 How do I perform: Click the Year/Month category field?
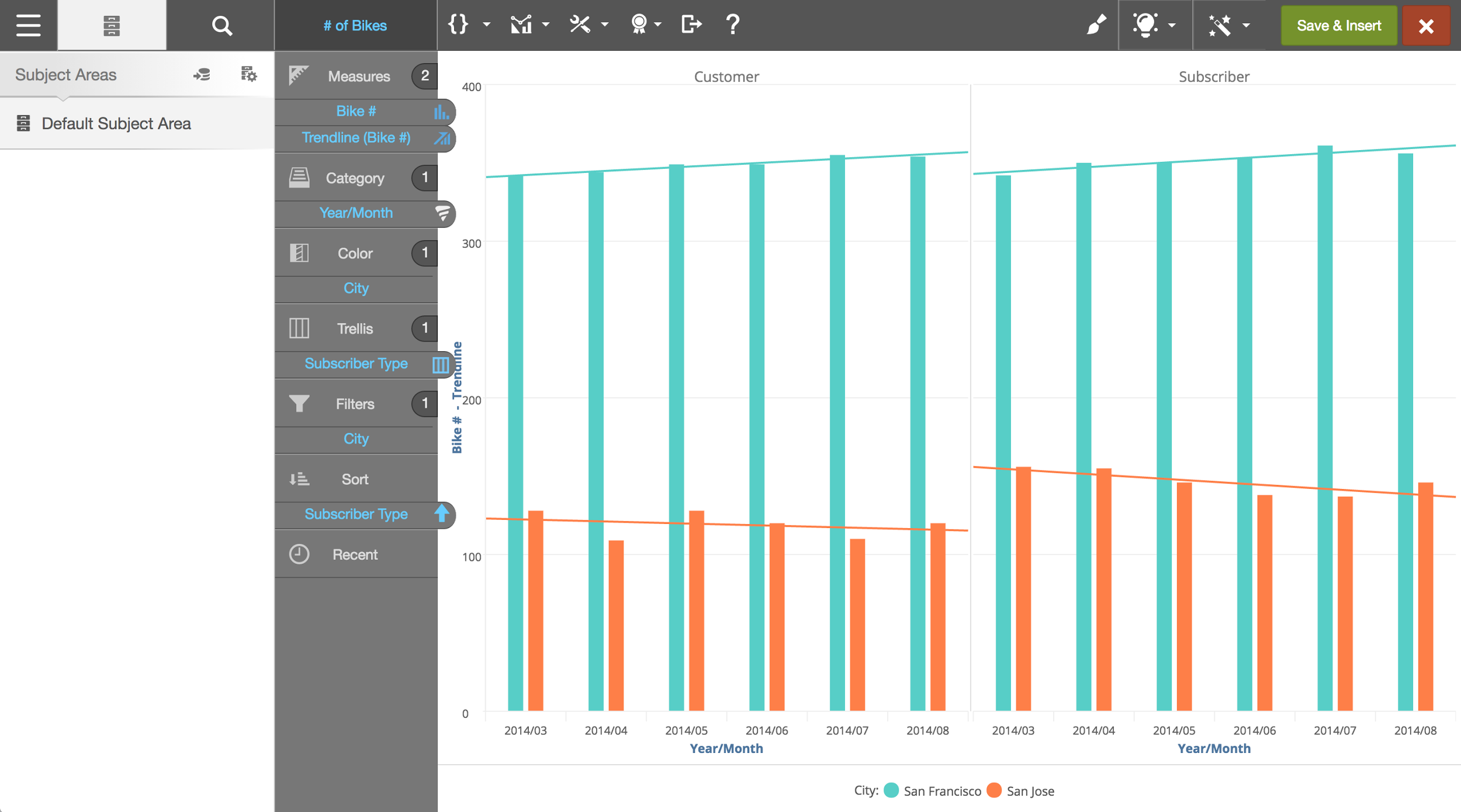(355, 213)
